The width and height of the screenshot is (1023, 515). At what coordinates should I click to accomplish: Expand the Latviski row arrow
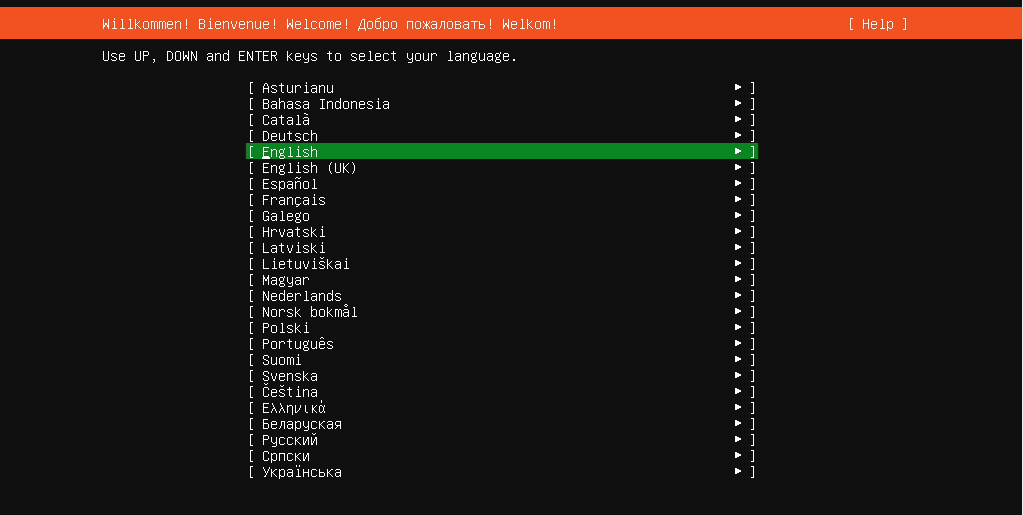coord(738,248)
